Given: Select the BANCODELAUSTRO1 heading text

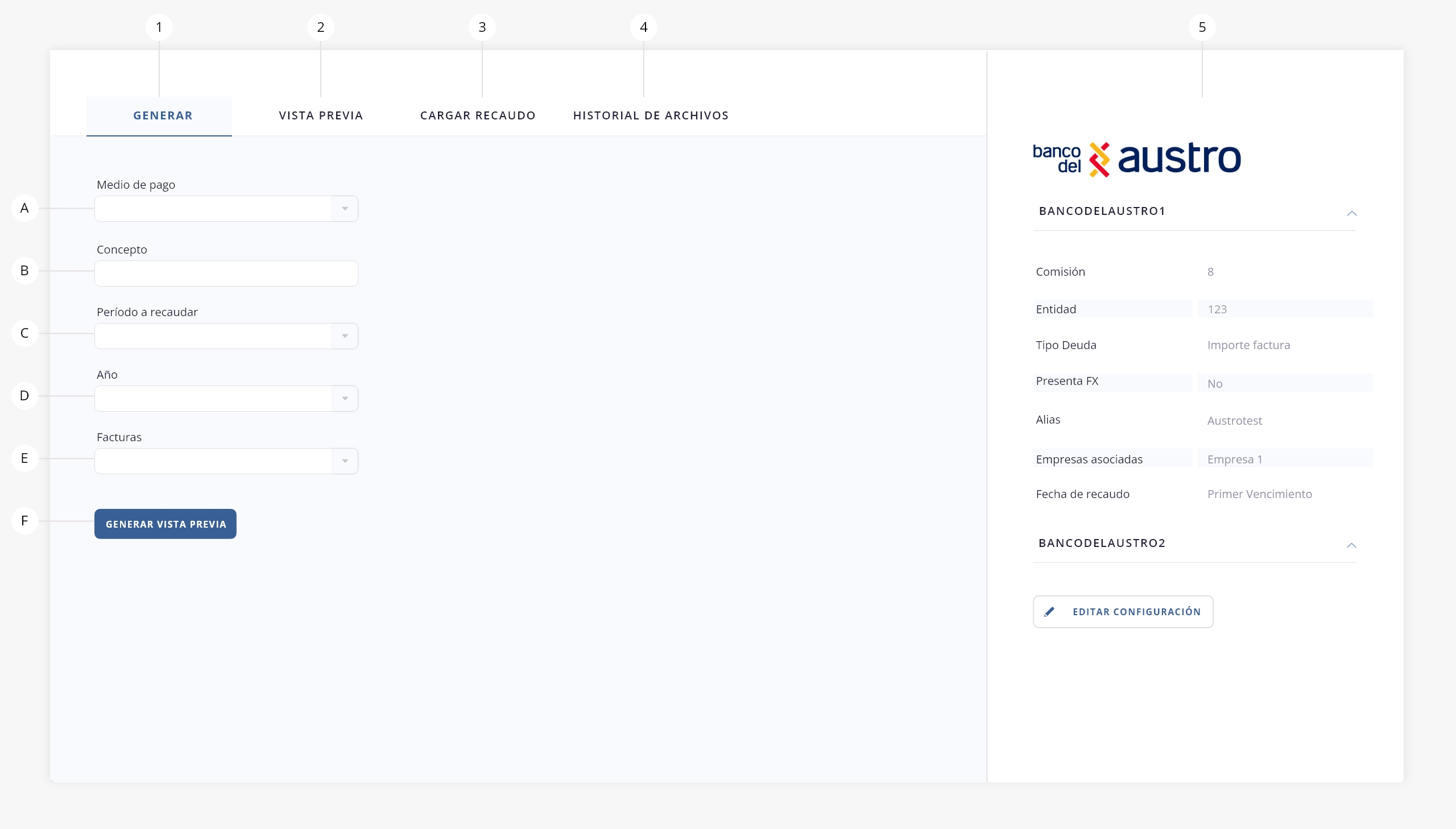Looking at the screenshot, I should coord(1102,212).
